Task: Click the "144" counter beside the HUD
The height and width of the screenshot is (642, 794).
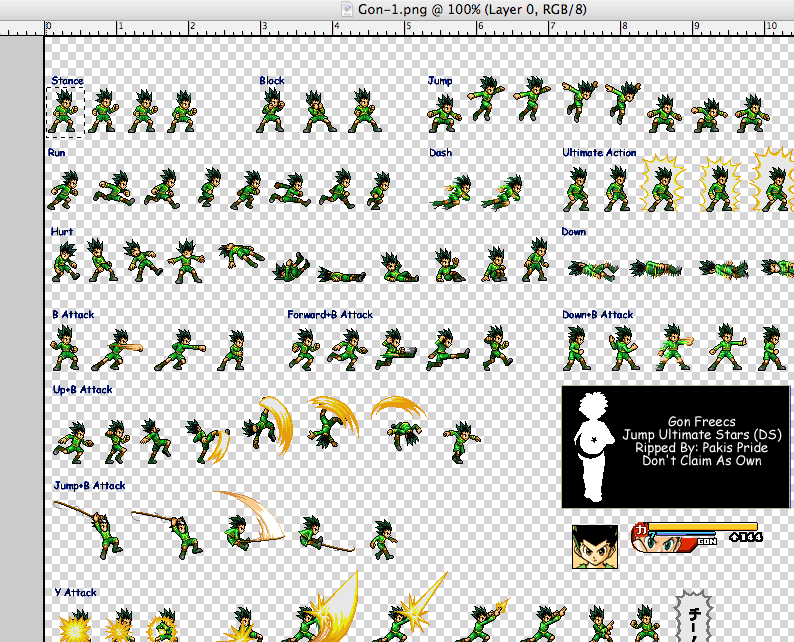Action: pos(746,537)
